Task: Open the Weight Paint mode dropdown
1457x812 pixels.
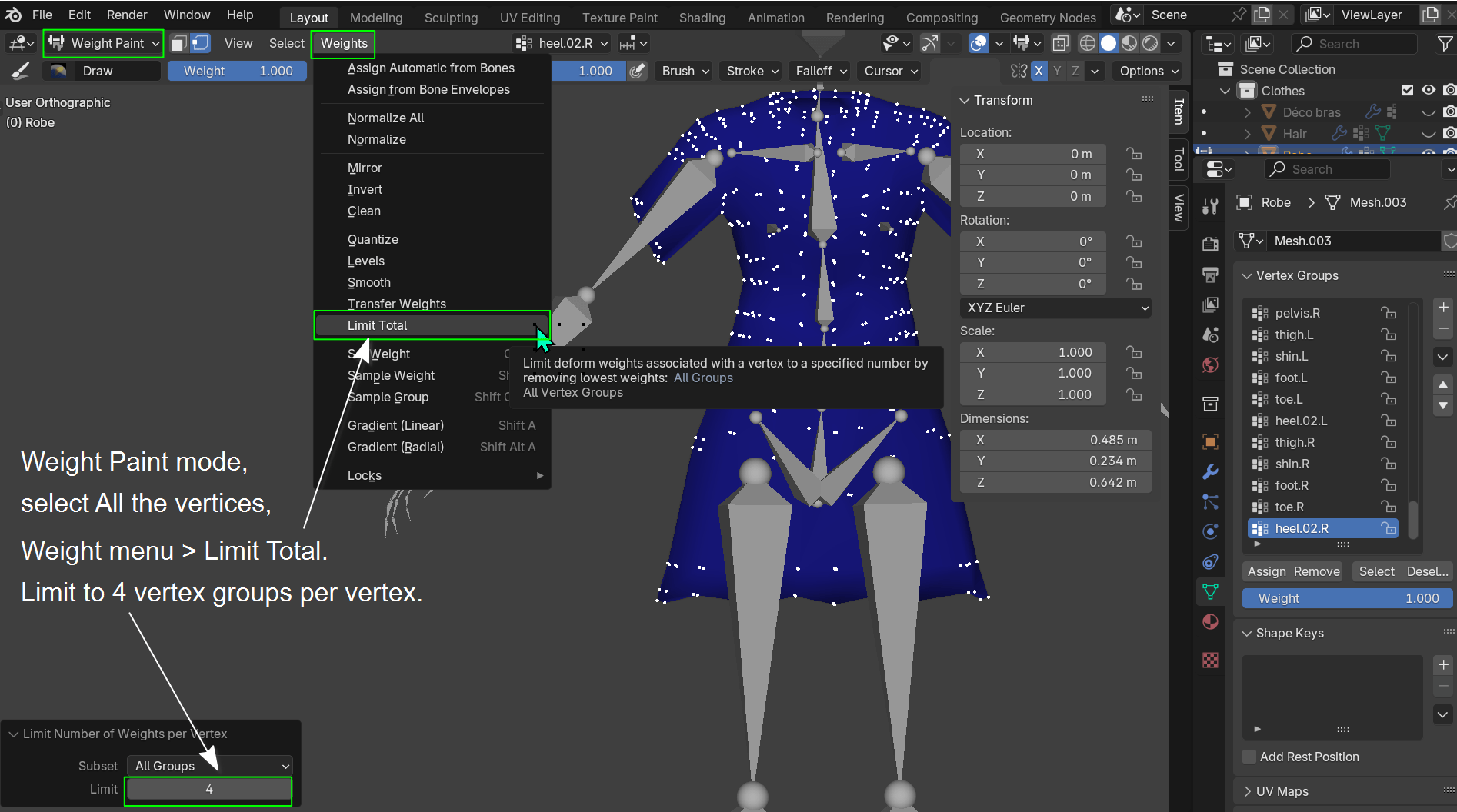Action: [104, 43]
